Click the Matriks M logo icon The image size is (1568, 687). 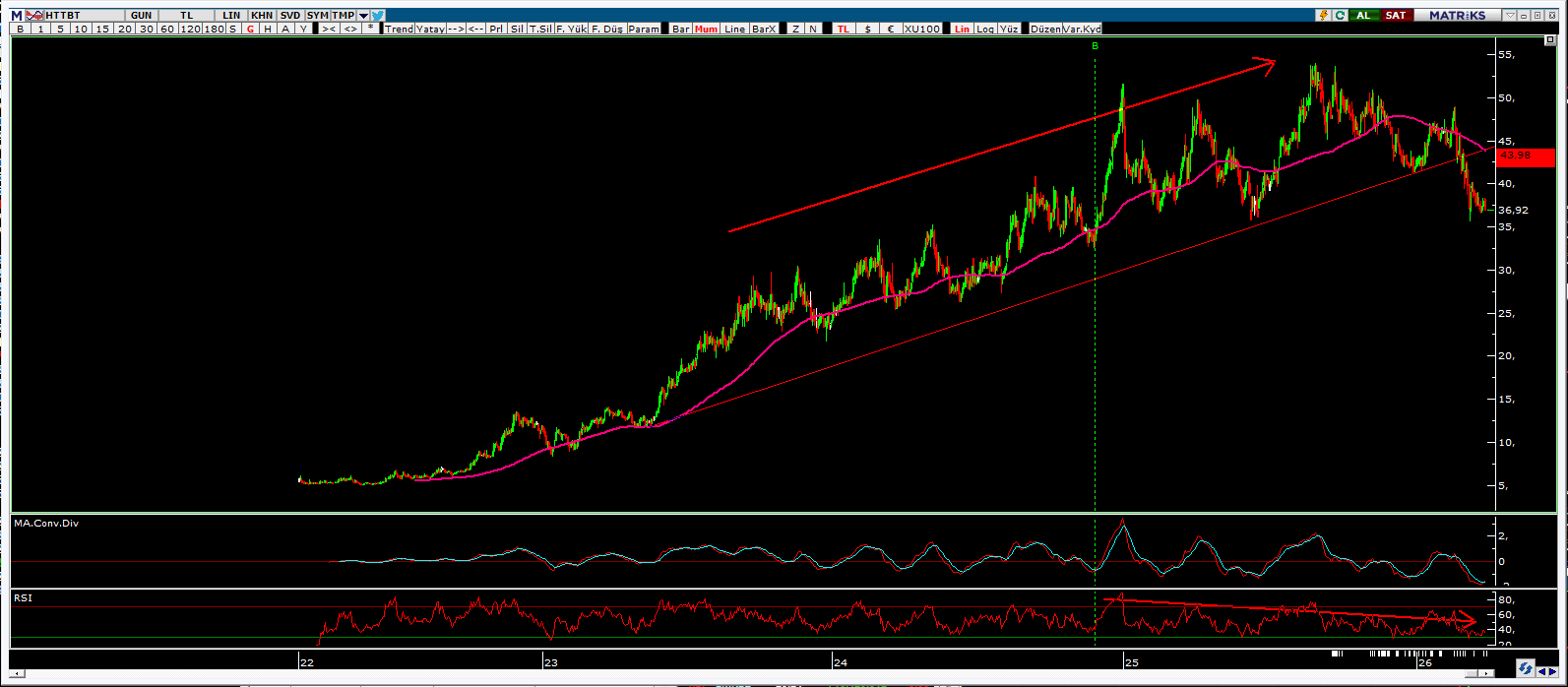tap(17, 16)
